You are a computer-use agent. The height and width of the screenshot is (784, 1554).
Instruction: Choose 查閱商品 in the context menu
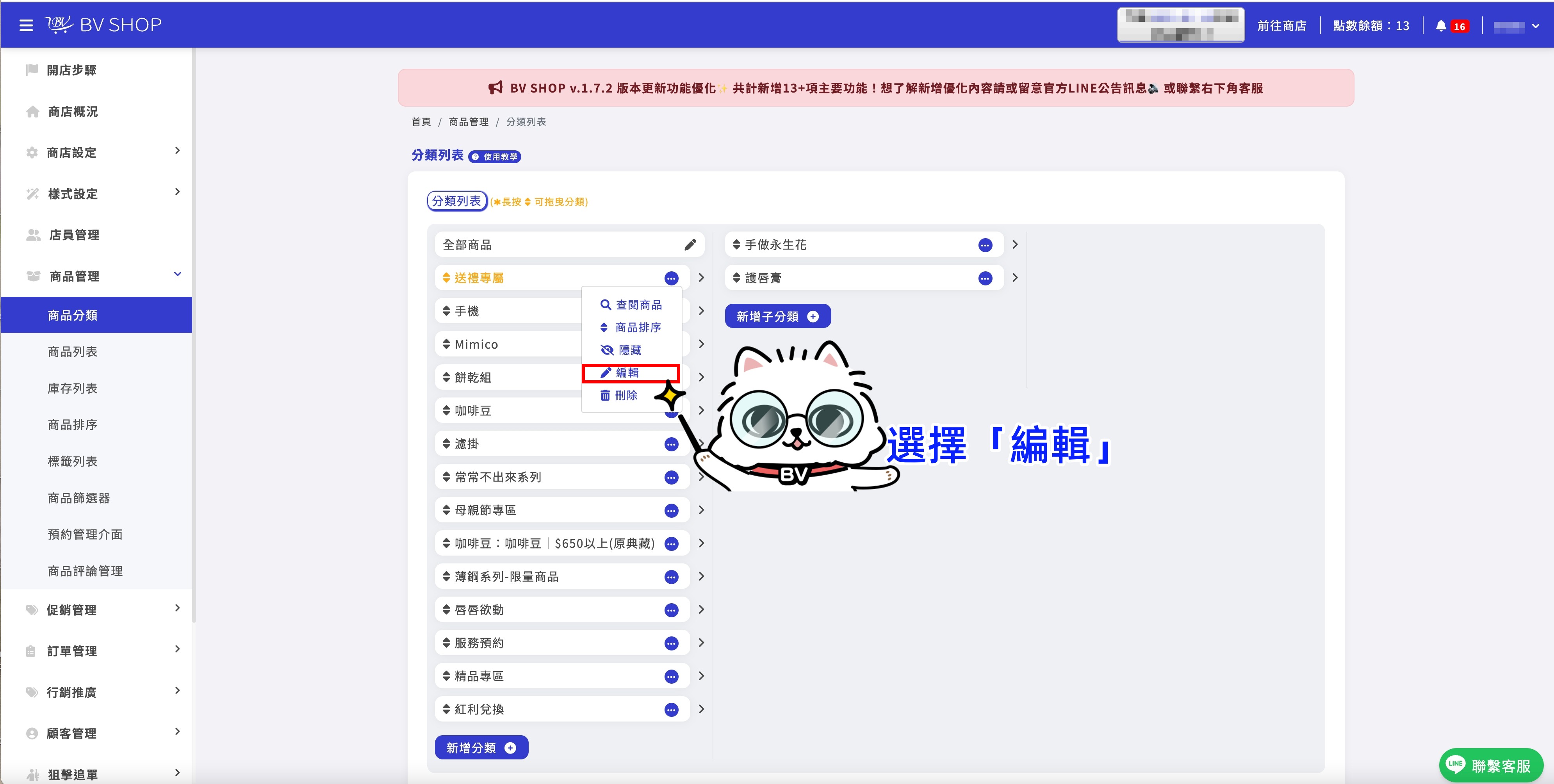(x=631, y=305)
